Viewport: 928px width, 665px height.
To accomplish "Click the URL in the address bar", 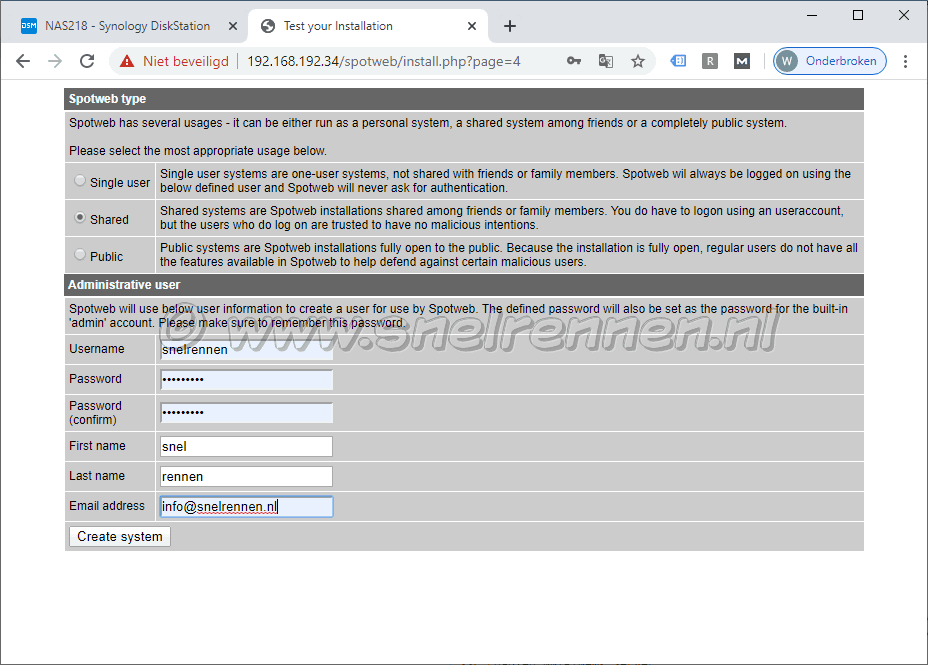I will click(x=384, y=61).
